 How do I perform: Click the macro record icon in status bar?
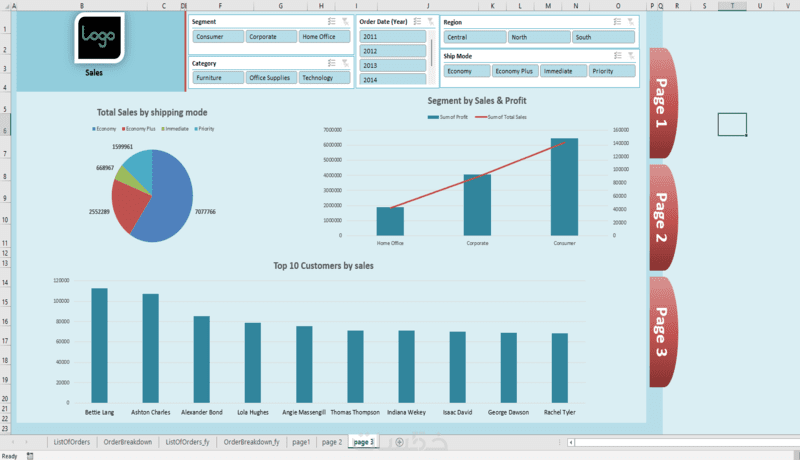pyautogui.click(x=30, y=456)
